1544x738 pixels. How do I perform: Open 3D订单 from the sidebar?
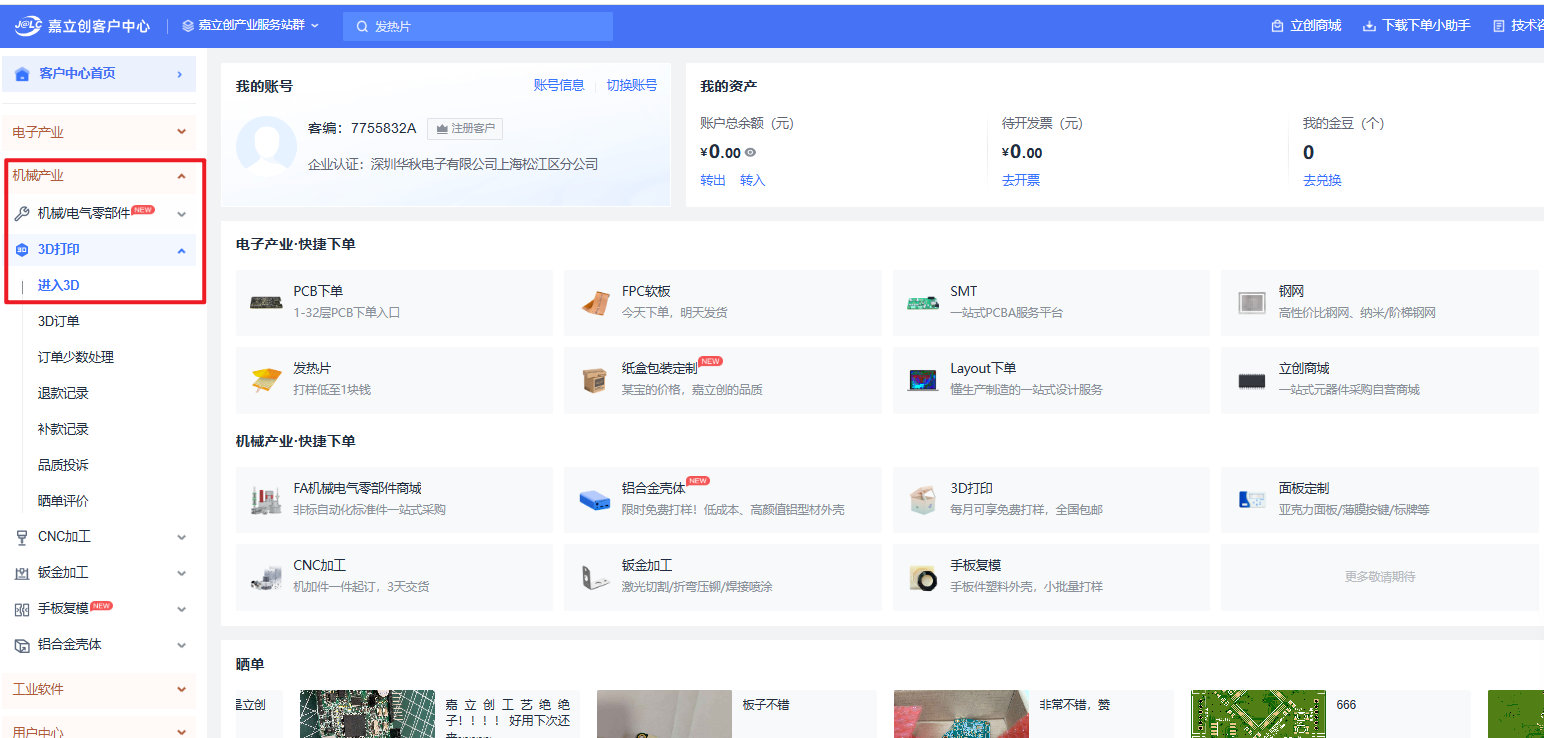pyautogui.click(x=59, y=321)
